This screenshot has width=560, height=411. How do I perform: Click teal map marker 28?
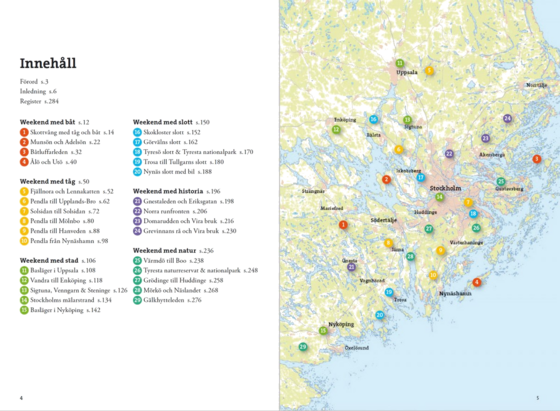(411, 256)
